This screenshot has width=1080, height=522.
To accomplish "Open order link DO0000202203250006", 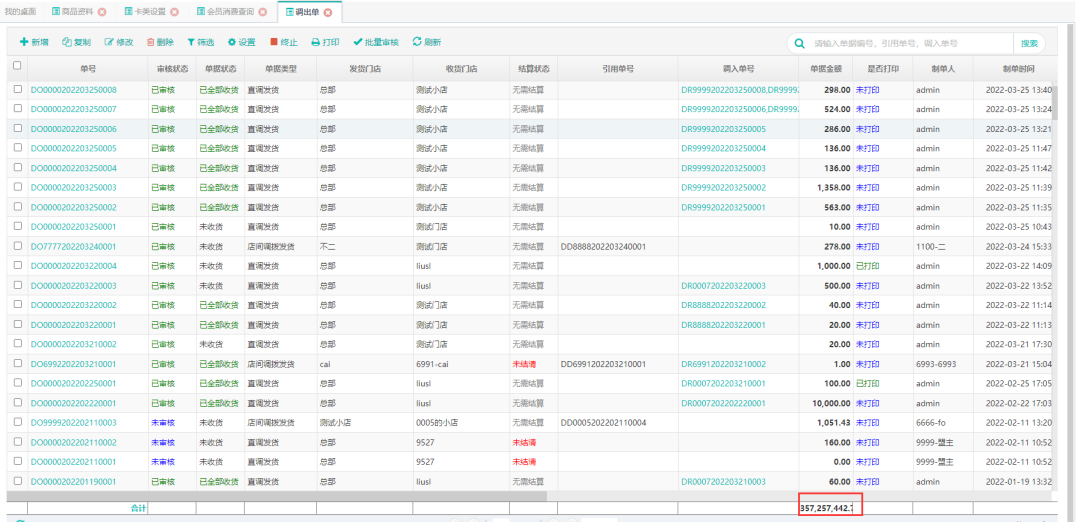I will pos(73,129).
